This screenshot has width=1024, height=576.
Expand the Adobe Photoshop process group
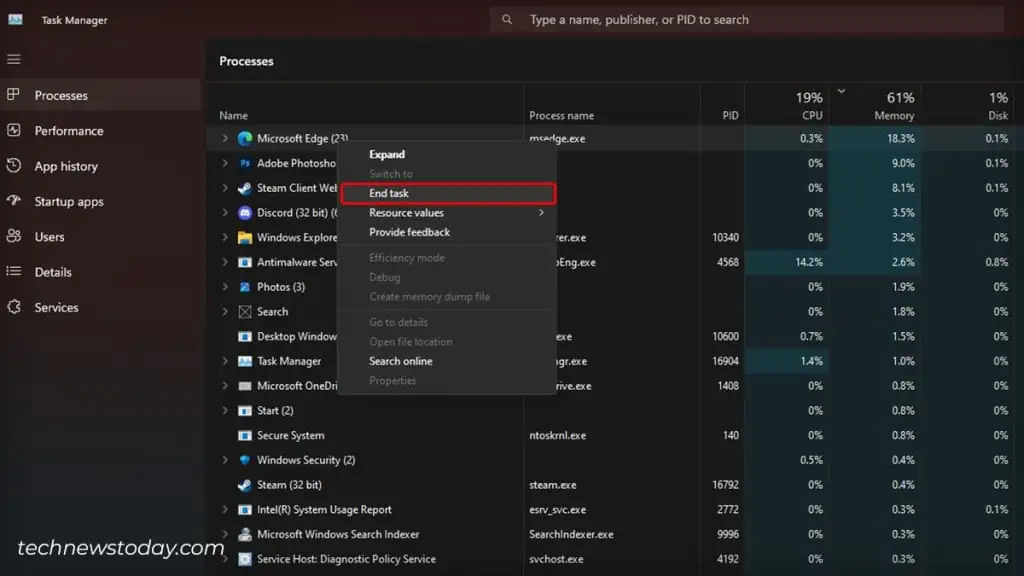(x=225, y=163)
